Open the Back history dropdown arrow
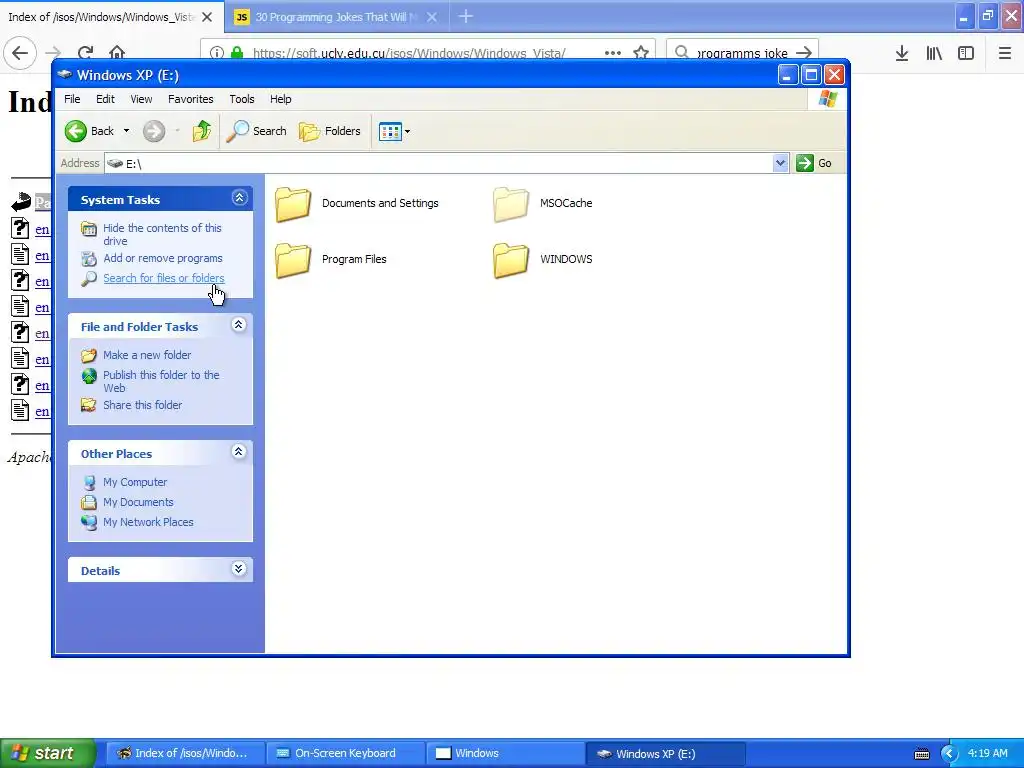 tap(126, 131)
